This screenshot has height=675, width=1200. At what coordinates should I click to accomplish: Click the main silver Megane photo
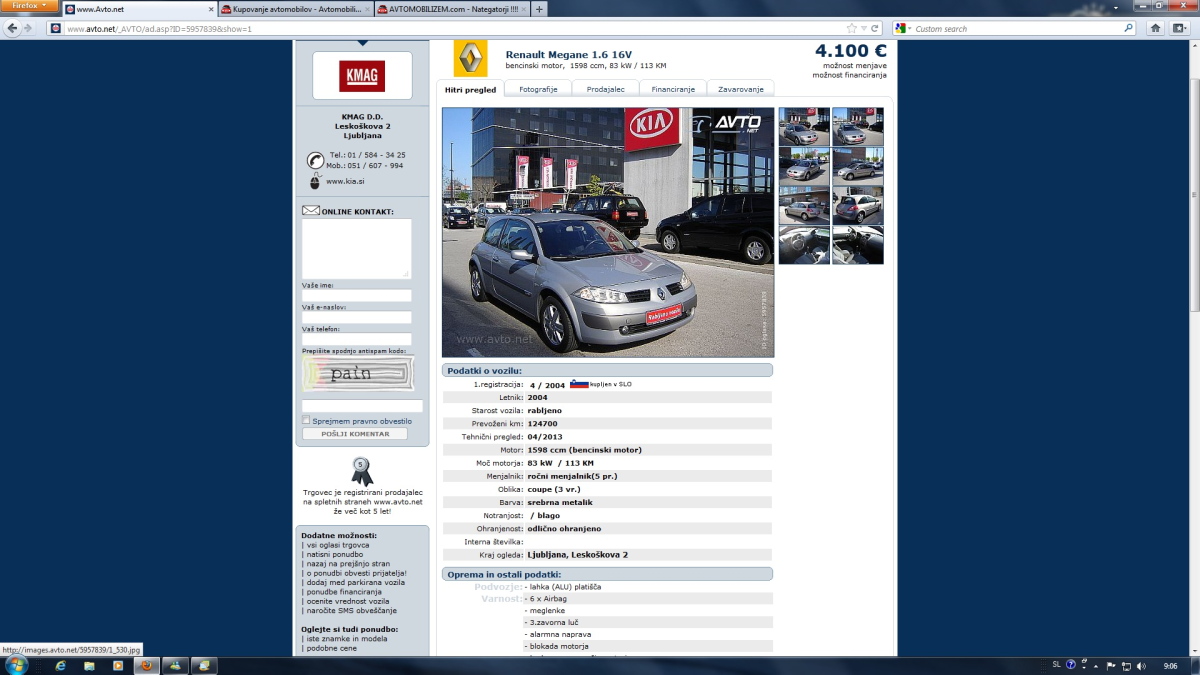[608, 232]
